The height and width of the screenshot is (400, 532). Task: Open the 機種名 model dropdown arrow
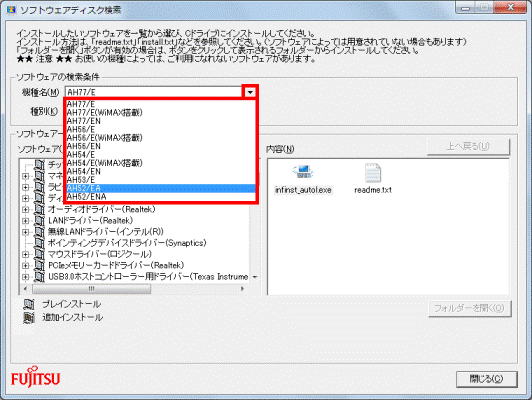(x=250, y=92)
